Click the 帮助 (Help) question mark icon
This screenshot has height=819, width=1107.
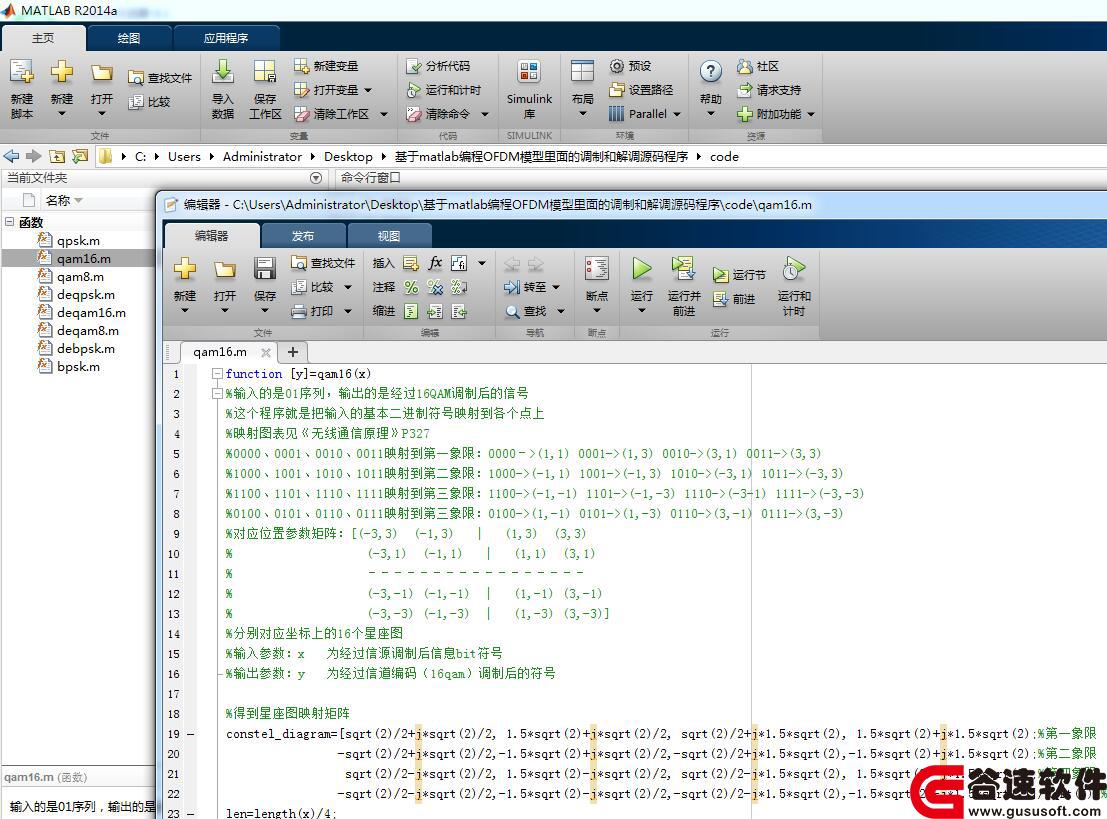coord(710,71)
